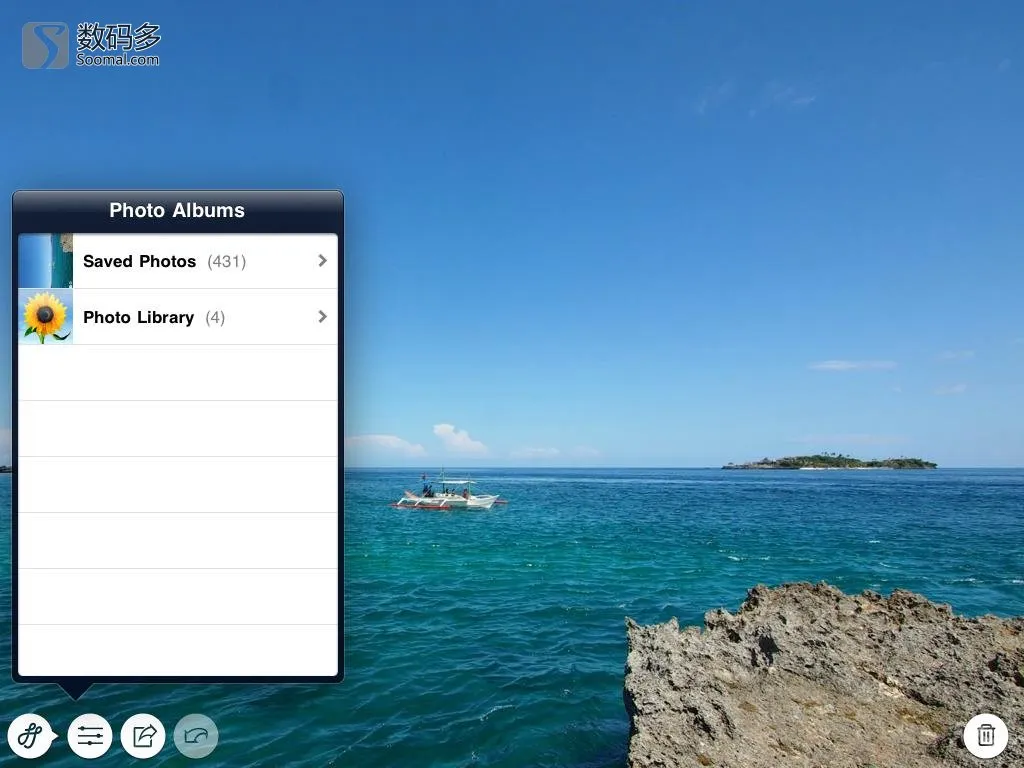
Task: Tap the share/export icon
Action: tap(143, 736)
